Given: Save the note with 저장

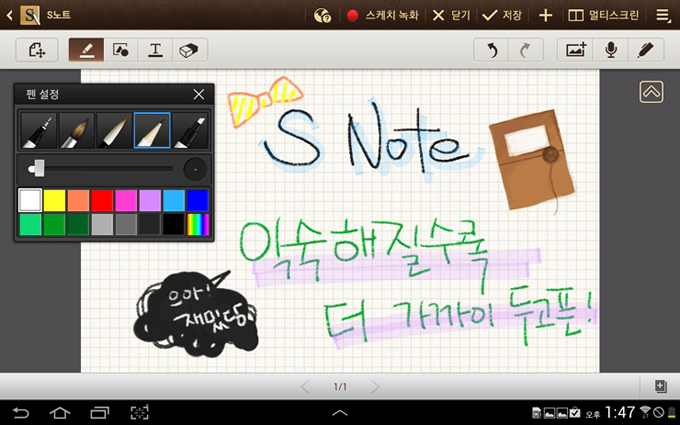Looking at the screenshot, I should [x=502, y=16].
